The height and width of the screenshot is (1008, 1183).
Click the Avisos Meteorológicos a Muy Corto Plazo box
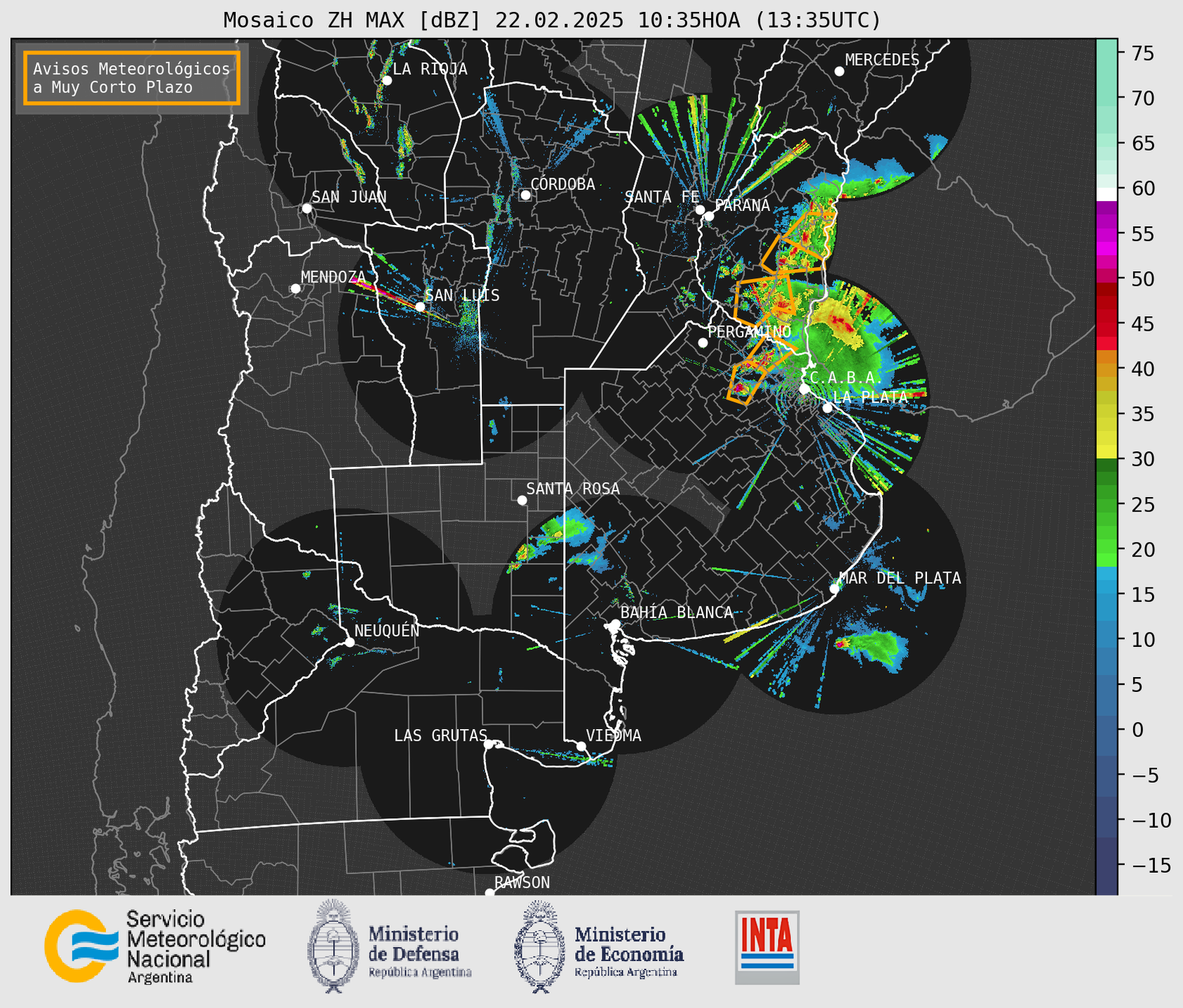click(x=132, y=78)
